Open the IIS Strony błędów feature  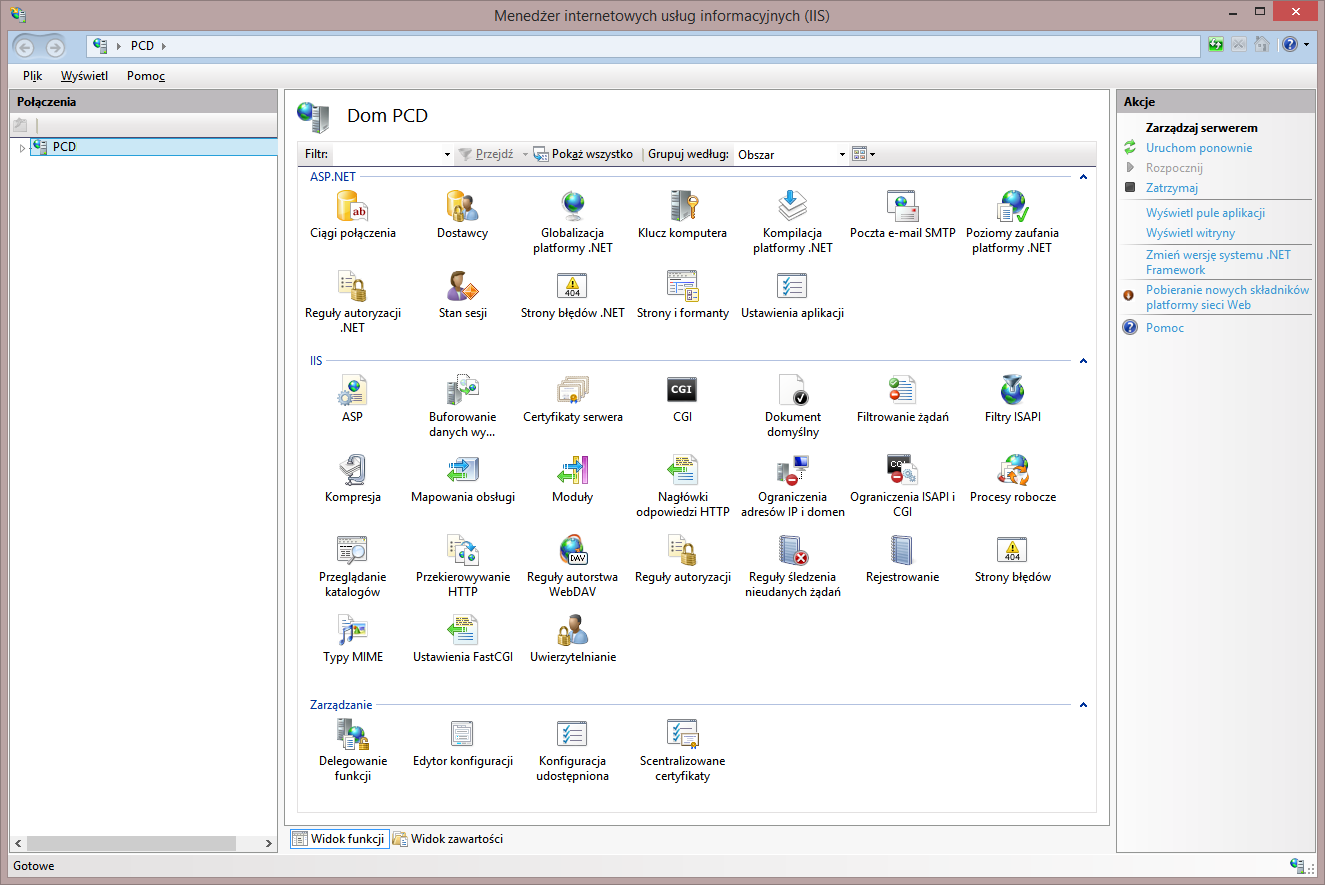[x=1013, y=559]
